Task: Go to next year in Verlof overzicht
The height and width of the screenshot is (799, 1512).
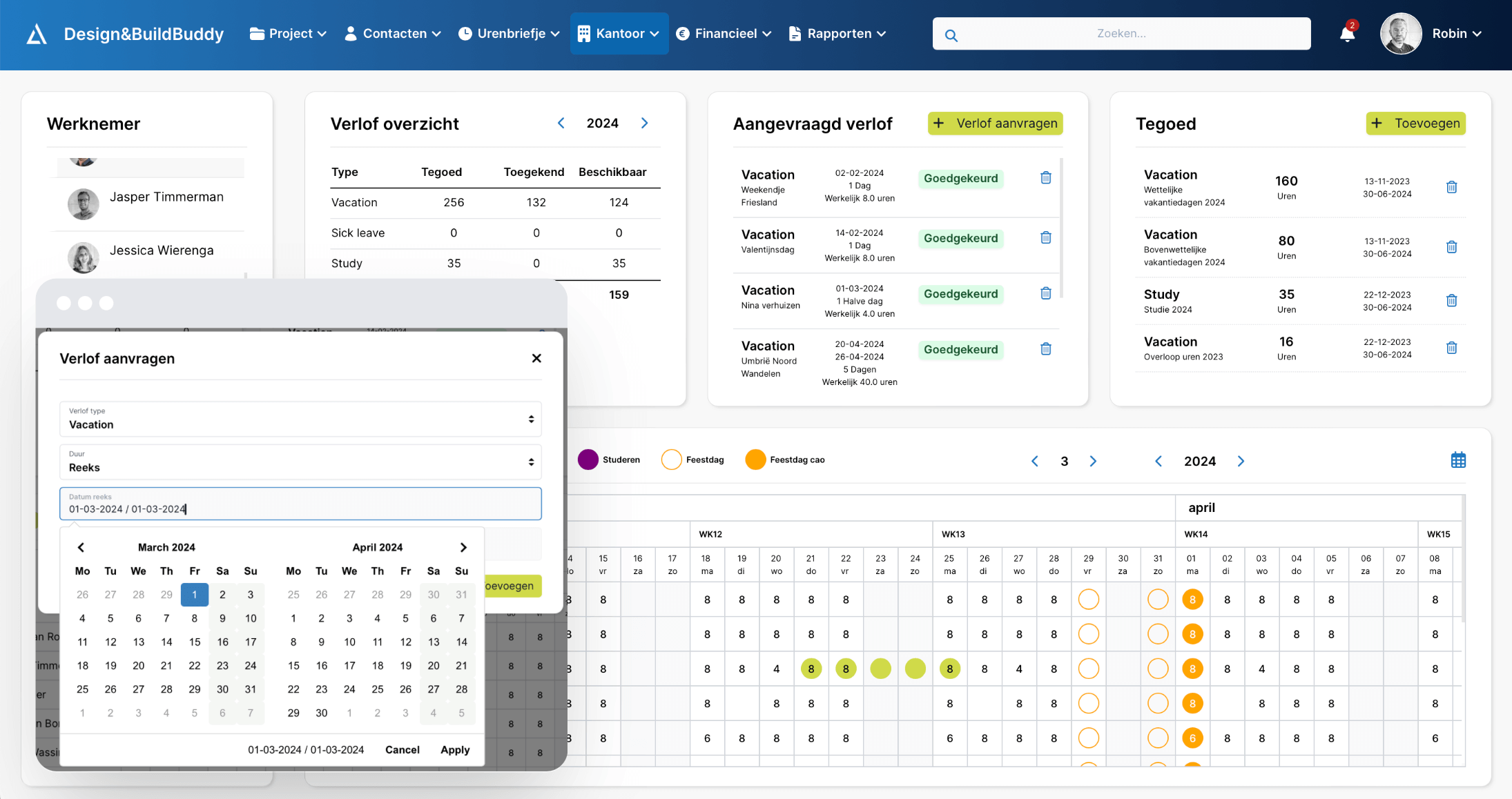Action: pos(644,123)
